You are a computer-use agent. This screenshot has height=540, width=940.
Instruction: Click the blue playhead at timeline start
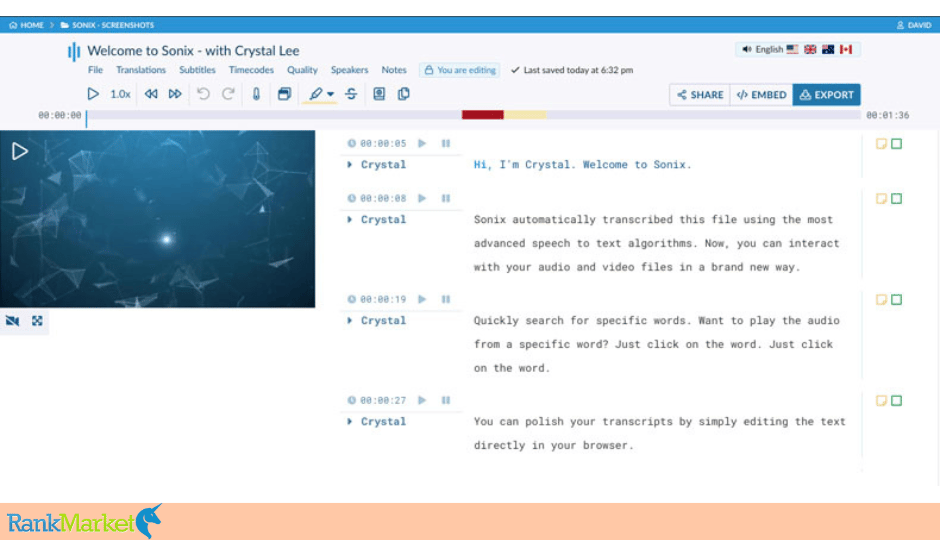[86, 118]
